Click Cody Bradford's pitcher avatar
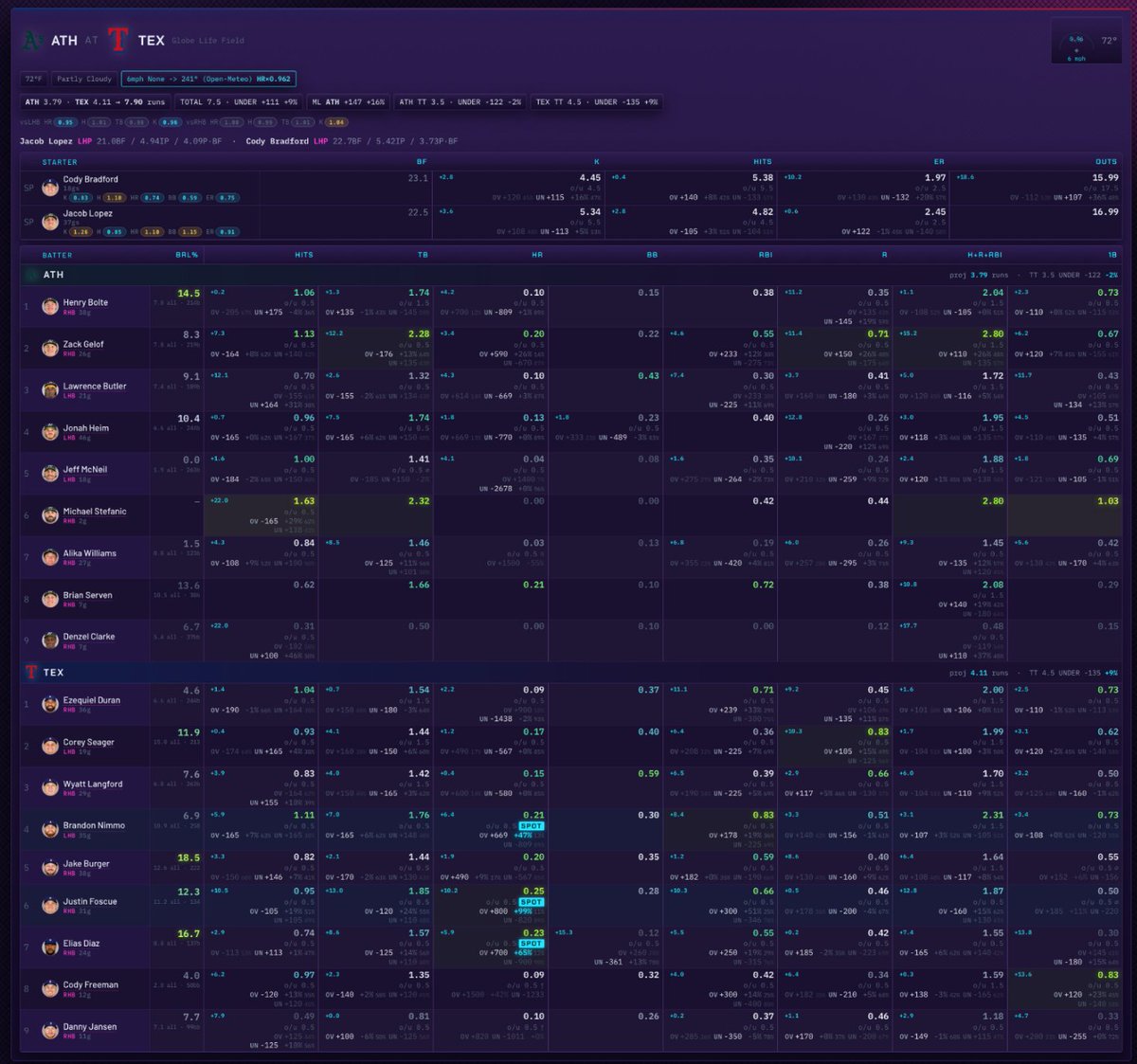 pyautogui.click(x=50, y=189)
